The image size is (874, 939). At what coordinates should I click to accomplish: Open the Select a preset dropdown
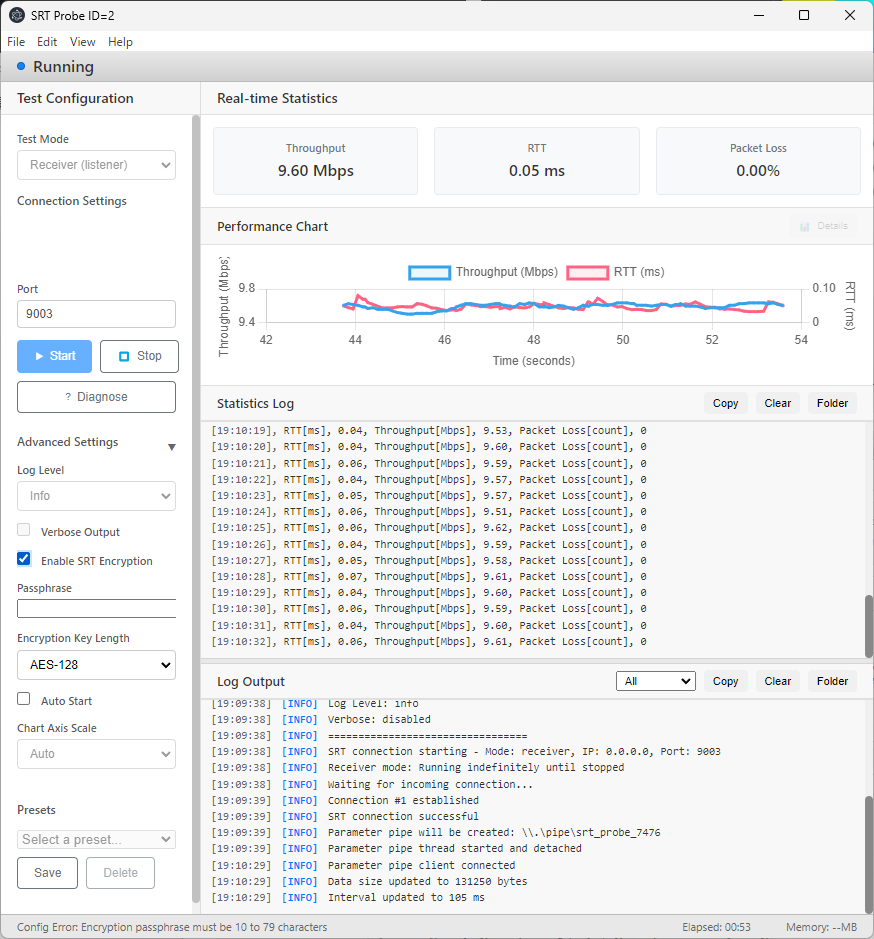pos(96,840)
